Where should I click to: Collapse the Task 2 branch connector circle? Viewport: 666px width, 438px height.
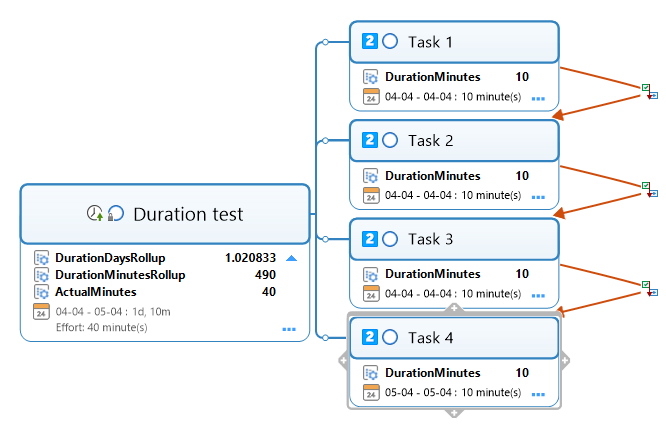coord(325,141)
